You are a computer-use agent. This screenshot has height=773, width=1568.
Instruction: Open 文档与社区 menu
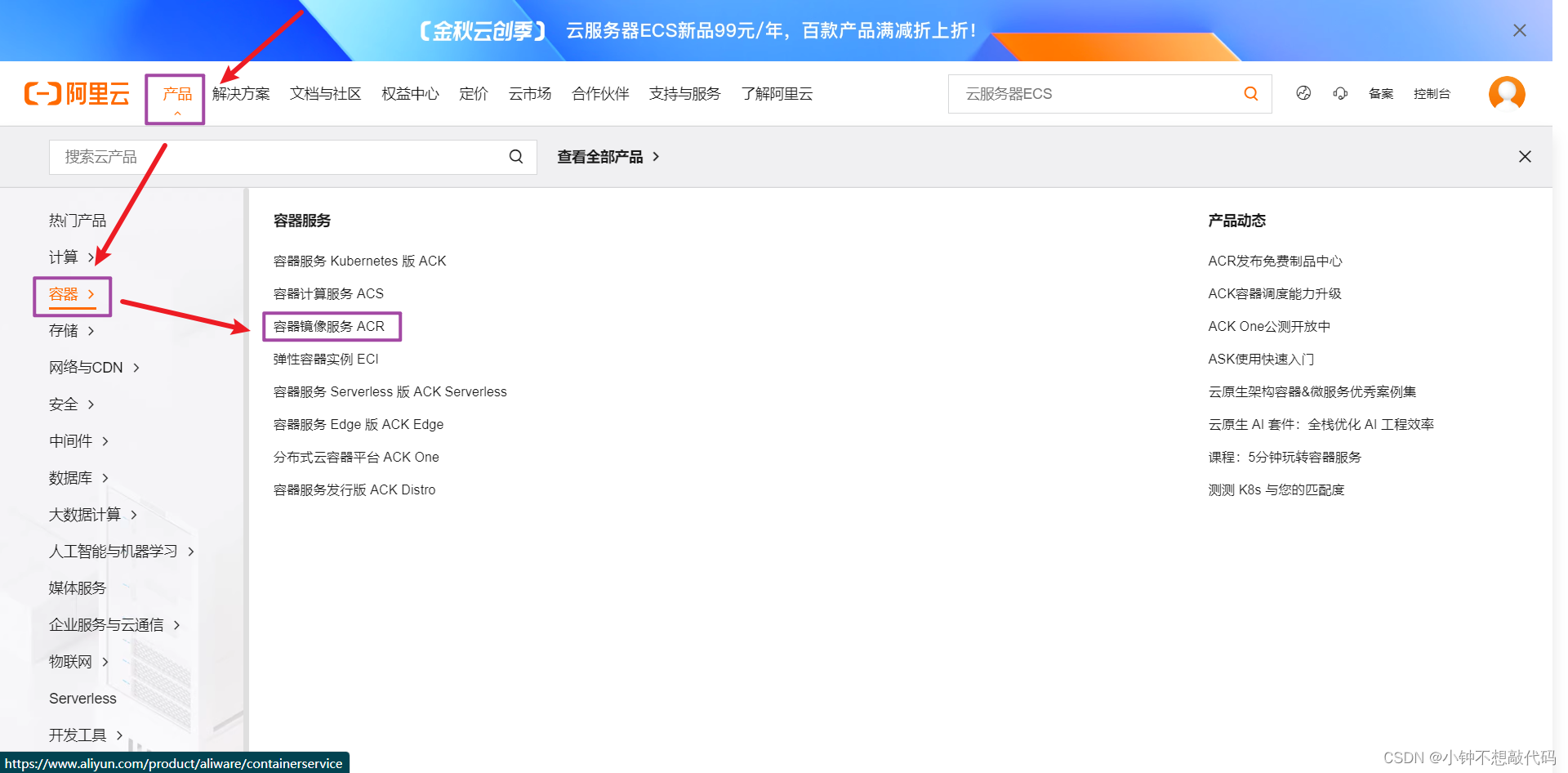(x=326, y=94)
